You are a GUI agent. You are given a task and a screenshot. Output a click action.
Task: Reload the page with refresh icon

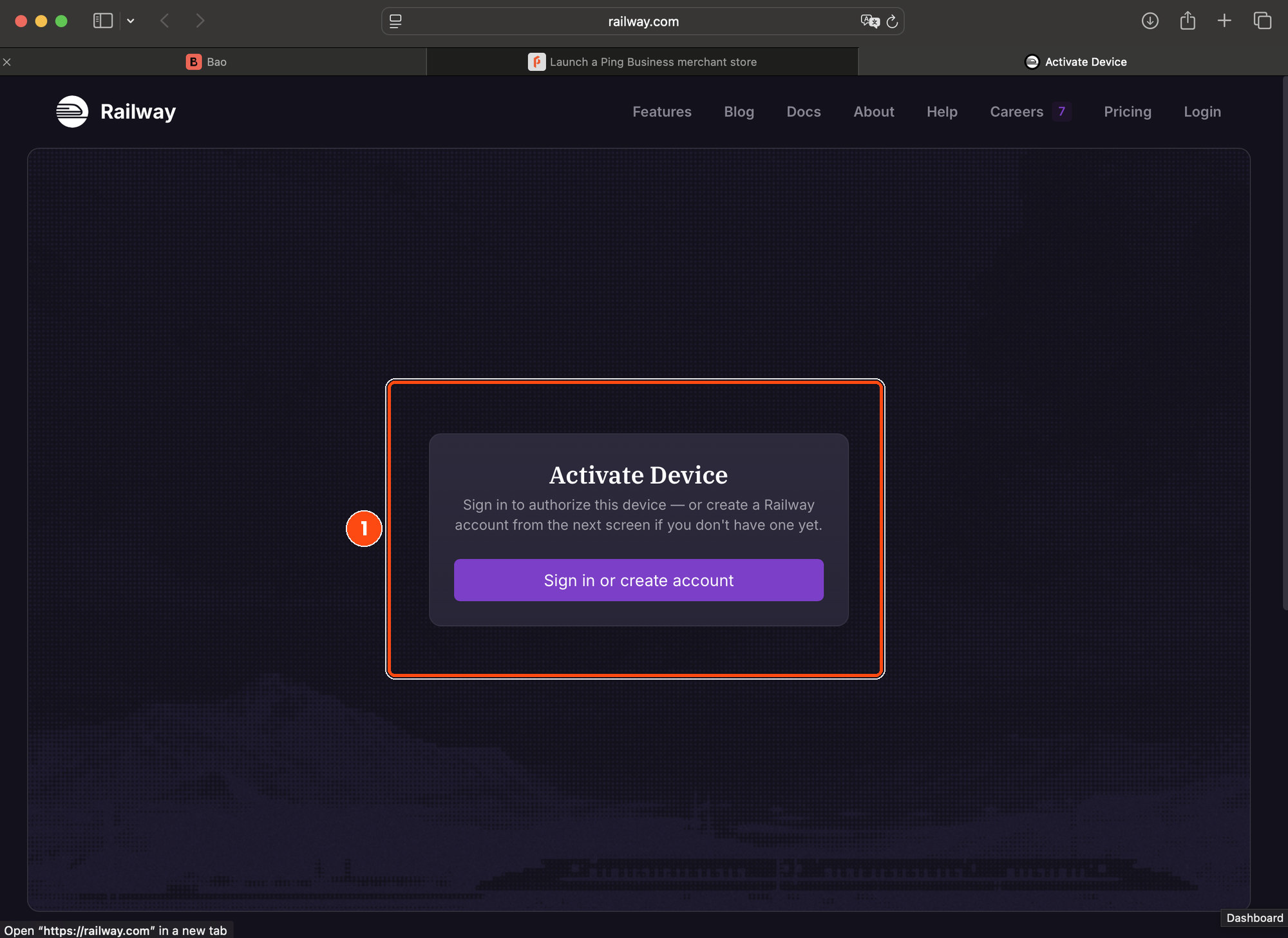pos(892,21)
